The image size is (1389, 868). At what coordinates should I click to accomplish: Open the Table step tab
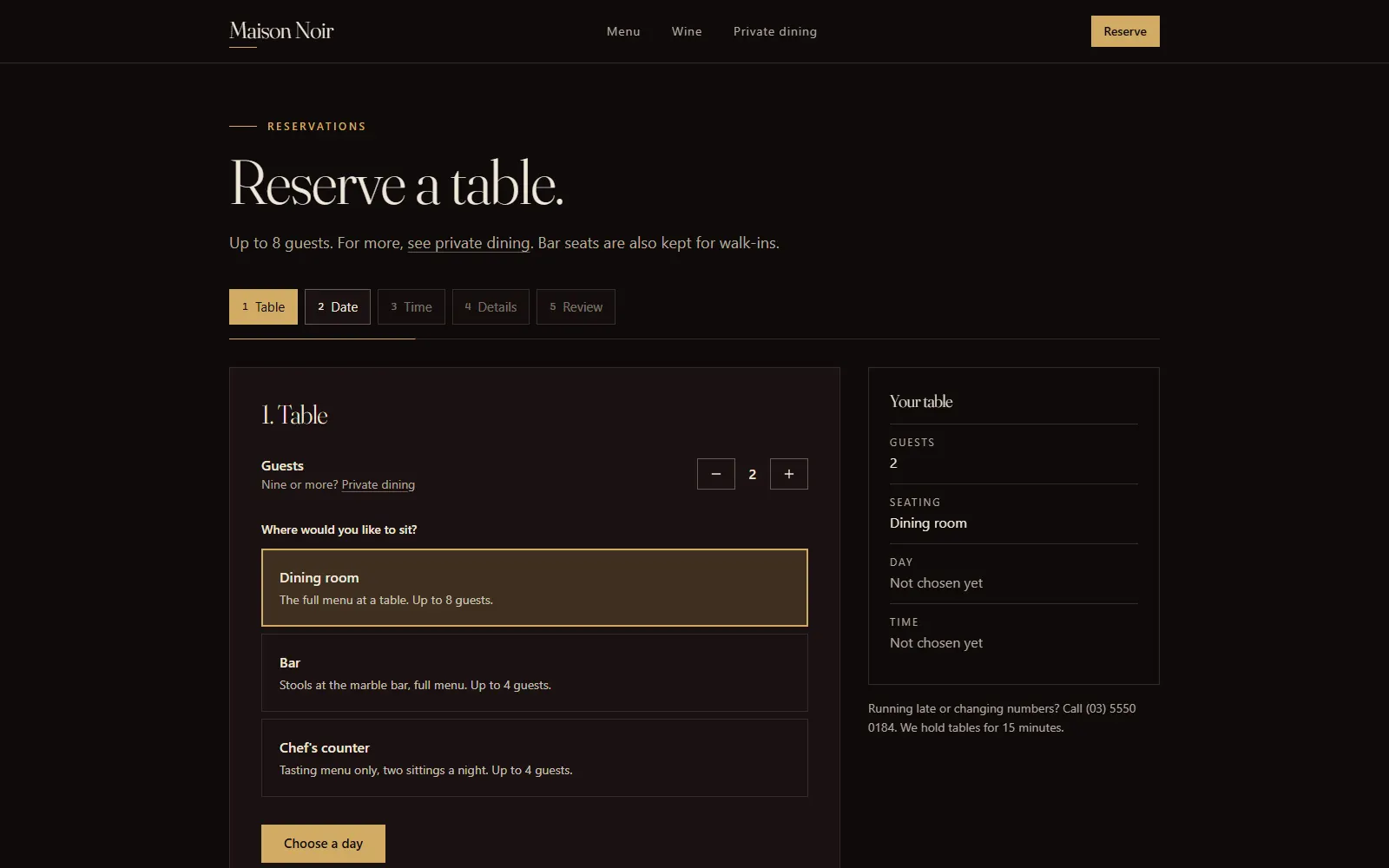point(263,306)
